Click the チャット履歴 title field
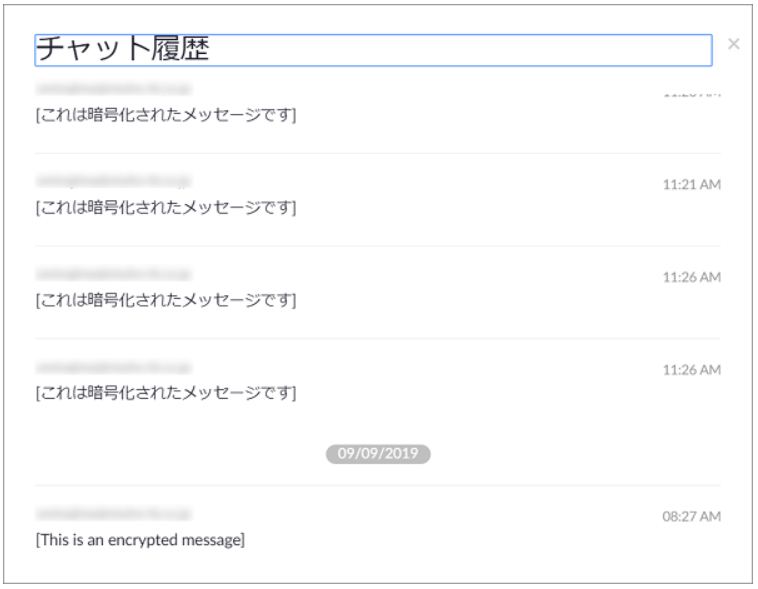Image resolution: width=758 pixels, height=589 pixels. pyautogui.click(x=373, y=50)
